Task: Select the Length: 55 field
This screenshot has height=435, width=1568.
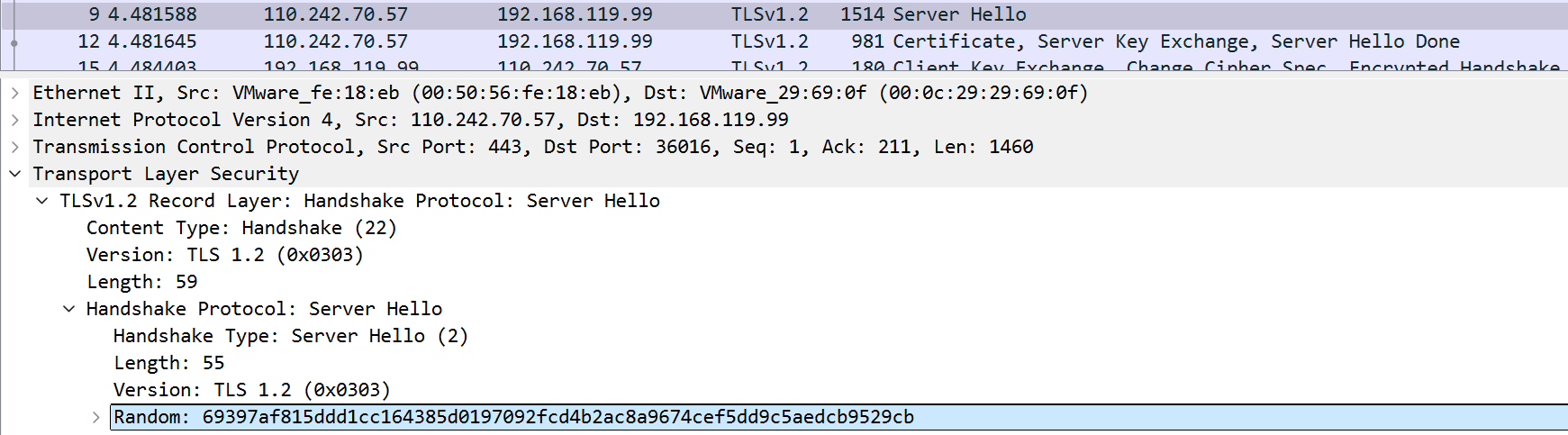Action: pos(169,363)
